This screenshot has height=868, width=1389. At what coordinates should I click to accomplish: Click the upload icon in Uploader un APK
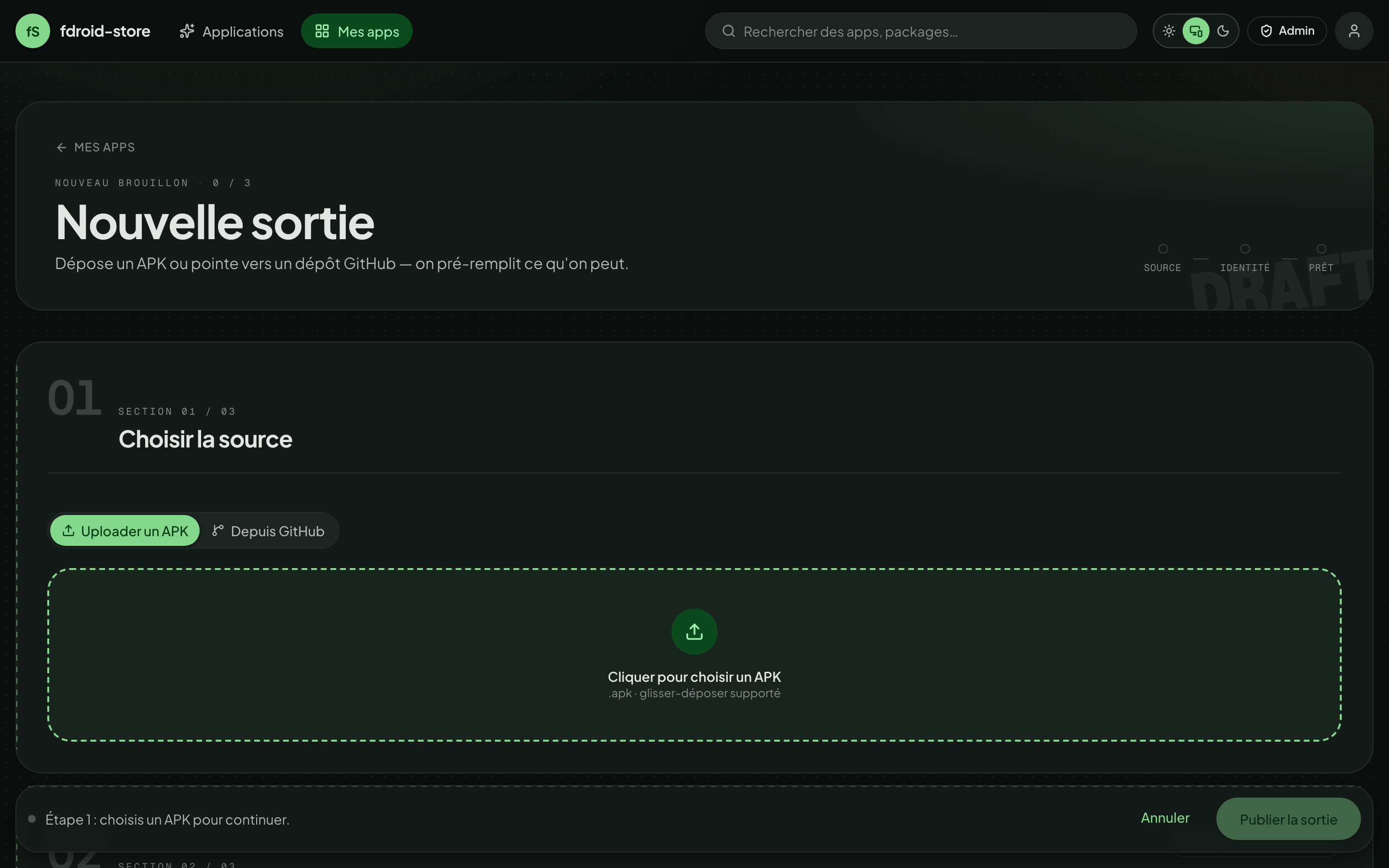(68, 530)
